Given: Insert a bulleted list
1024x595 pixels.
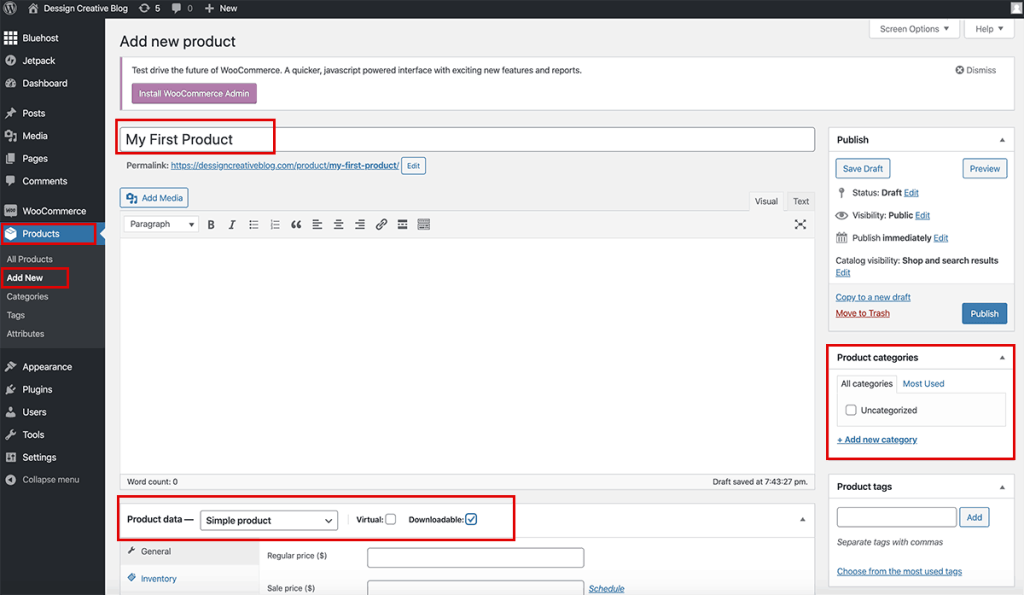Looking at the screenshot, I should tap(253, 225).
